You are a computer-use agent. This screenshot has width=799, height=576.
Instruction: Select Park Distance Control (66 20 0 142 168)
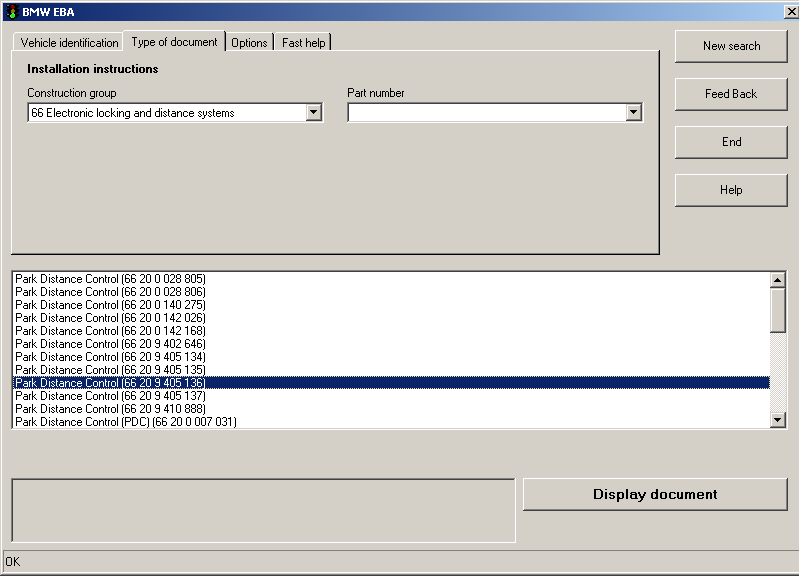point(111,331)
